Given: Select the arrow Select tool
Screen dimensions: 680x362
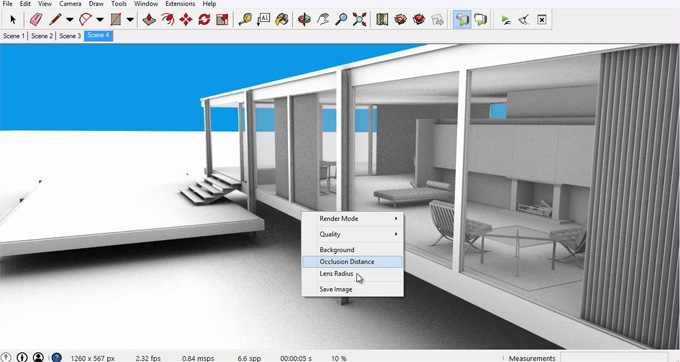Looking at the screenshot, I should click(x=13, y=20).
